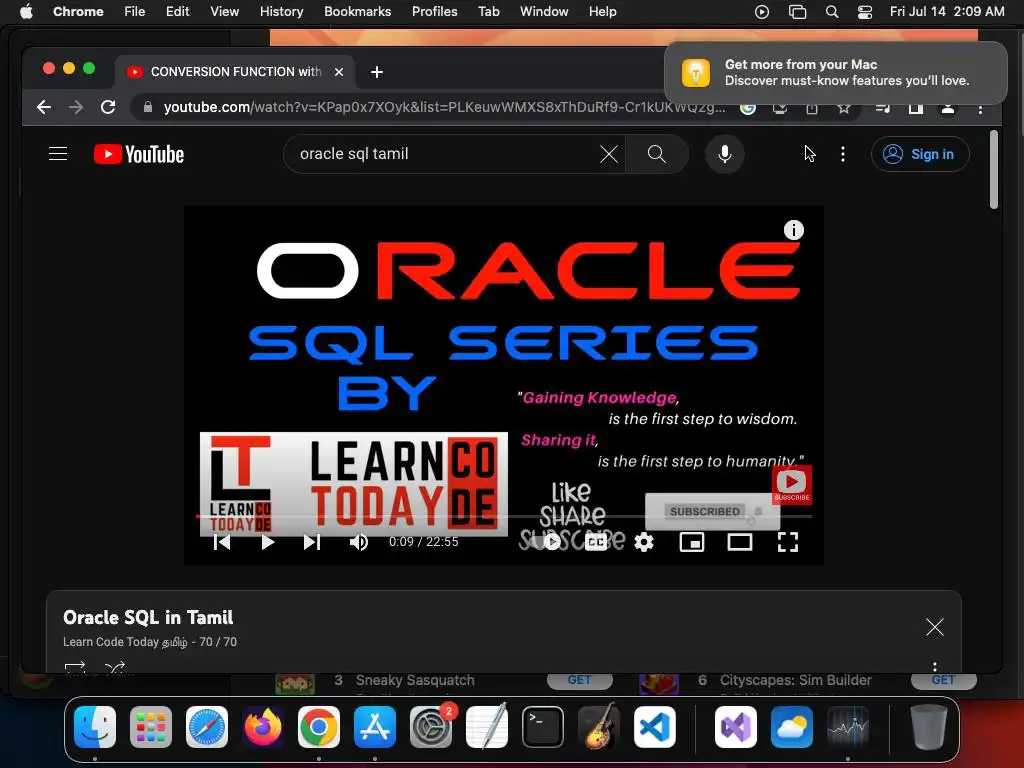1024x768 pixels.
Task: Open the Trash in the Dock
Action: [x=929, y=727]
